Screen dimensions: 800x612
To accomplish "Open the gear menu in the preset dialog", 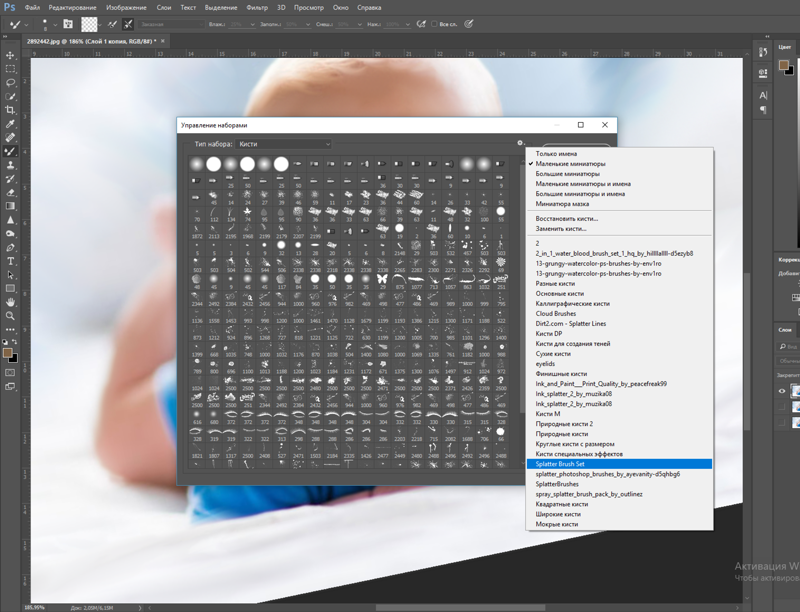I will [520, 144].
